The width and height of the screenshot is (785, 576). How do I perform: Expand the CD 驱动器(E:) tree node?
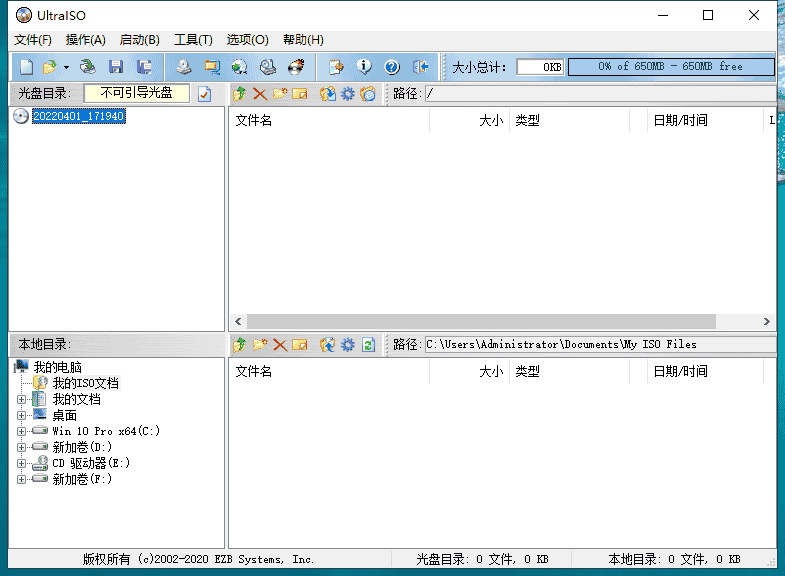(x=22, y=464)
